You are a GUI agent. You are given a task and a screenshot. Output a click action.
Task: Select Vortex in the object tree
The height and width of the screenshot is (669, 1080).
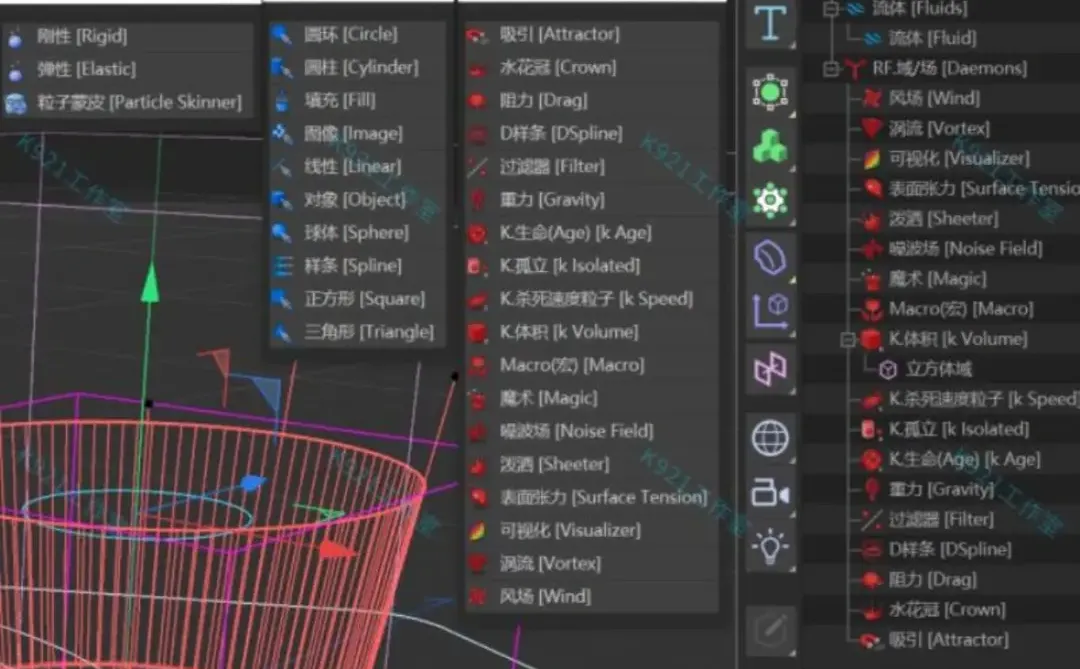938,128
